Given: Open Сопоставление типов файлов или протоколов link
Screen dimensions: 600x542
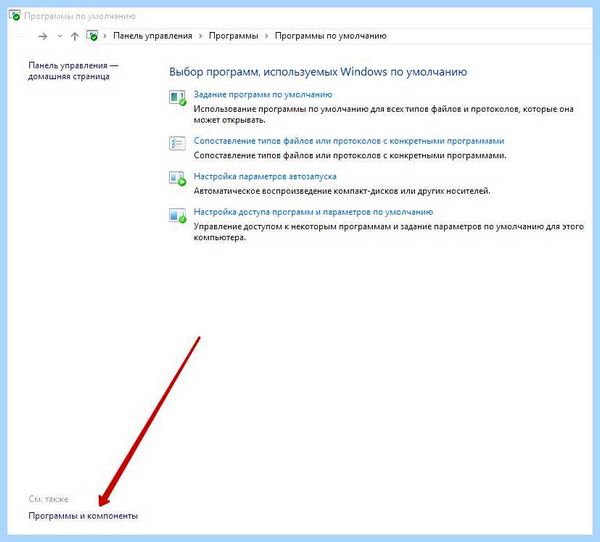Looking at the screenshot, I should 349,141.
